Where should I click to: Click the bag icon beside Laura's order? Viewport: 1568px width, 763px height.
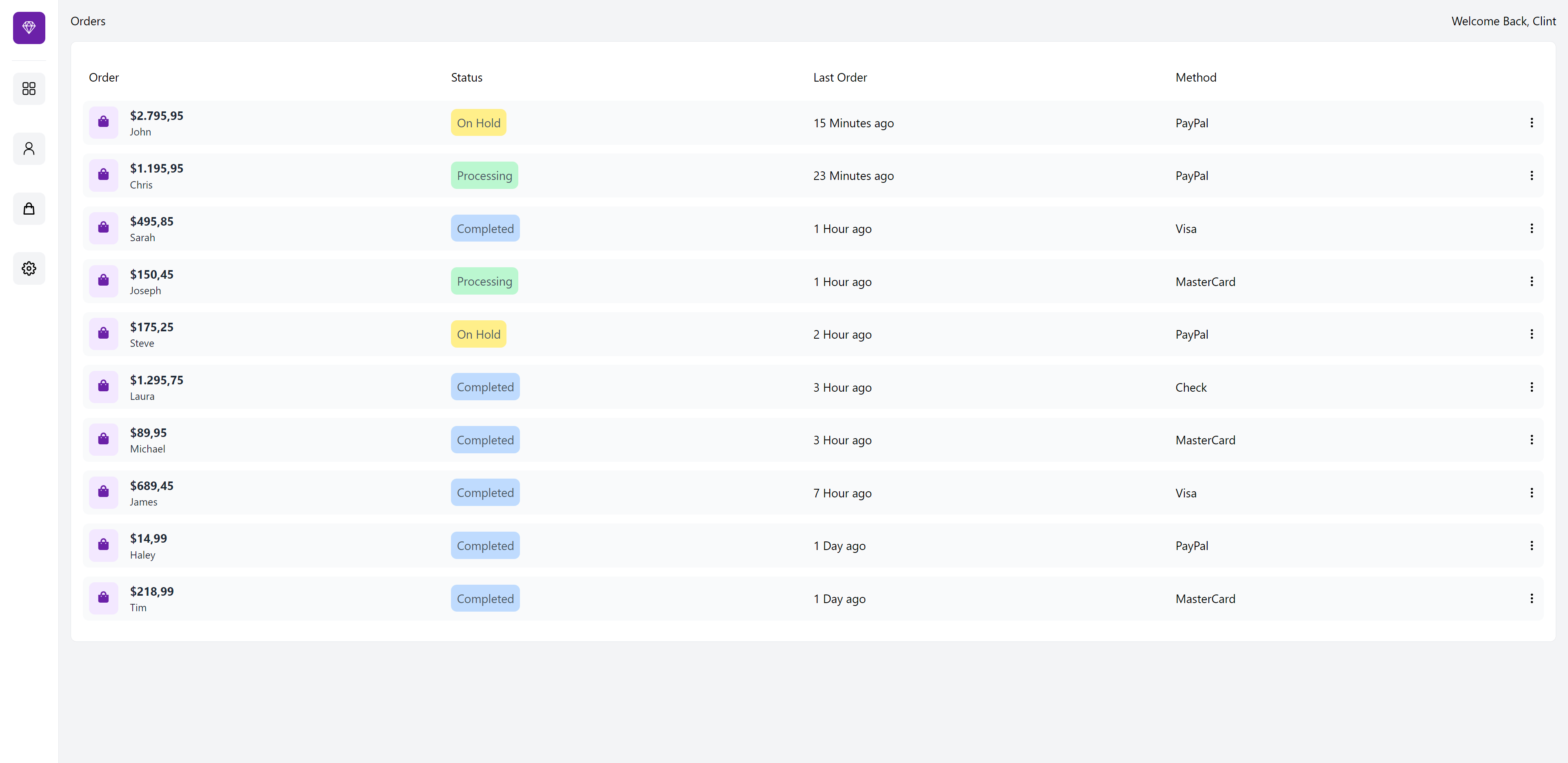[104, 386]
